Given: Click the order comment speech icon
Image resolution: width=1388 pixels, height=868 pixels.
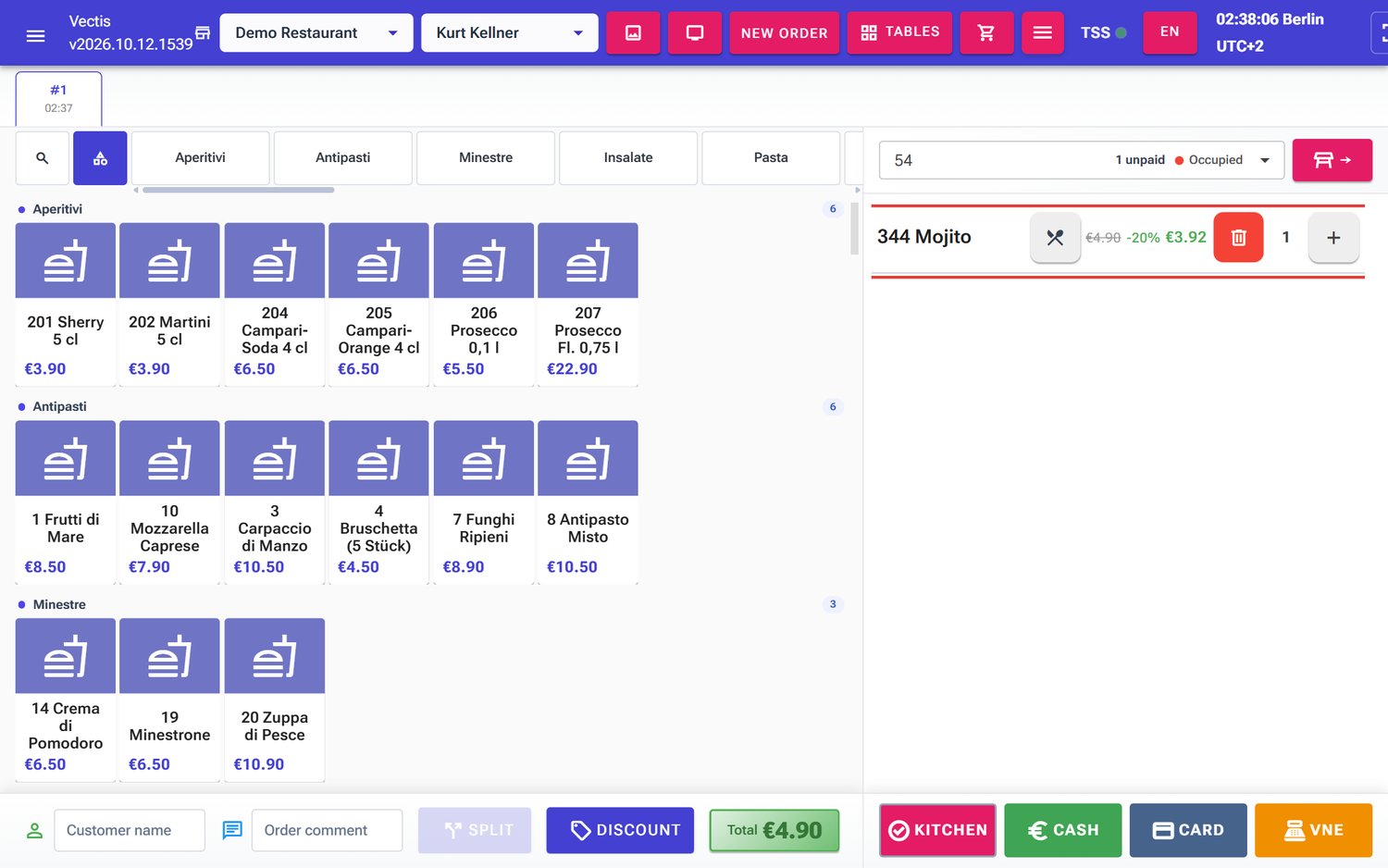Looking at the screenshot, I should click(232, 830).
